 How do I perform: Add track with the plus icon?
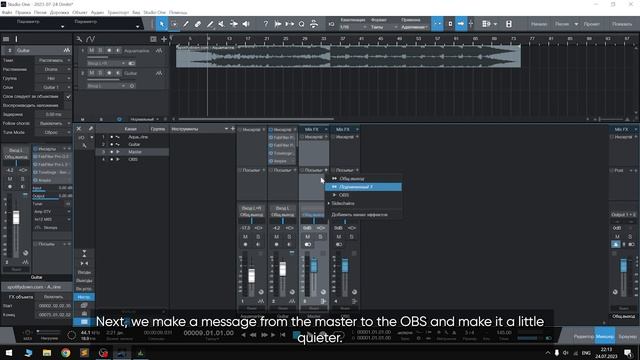[x=164, y=39]
